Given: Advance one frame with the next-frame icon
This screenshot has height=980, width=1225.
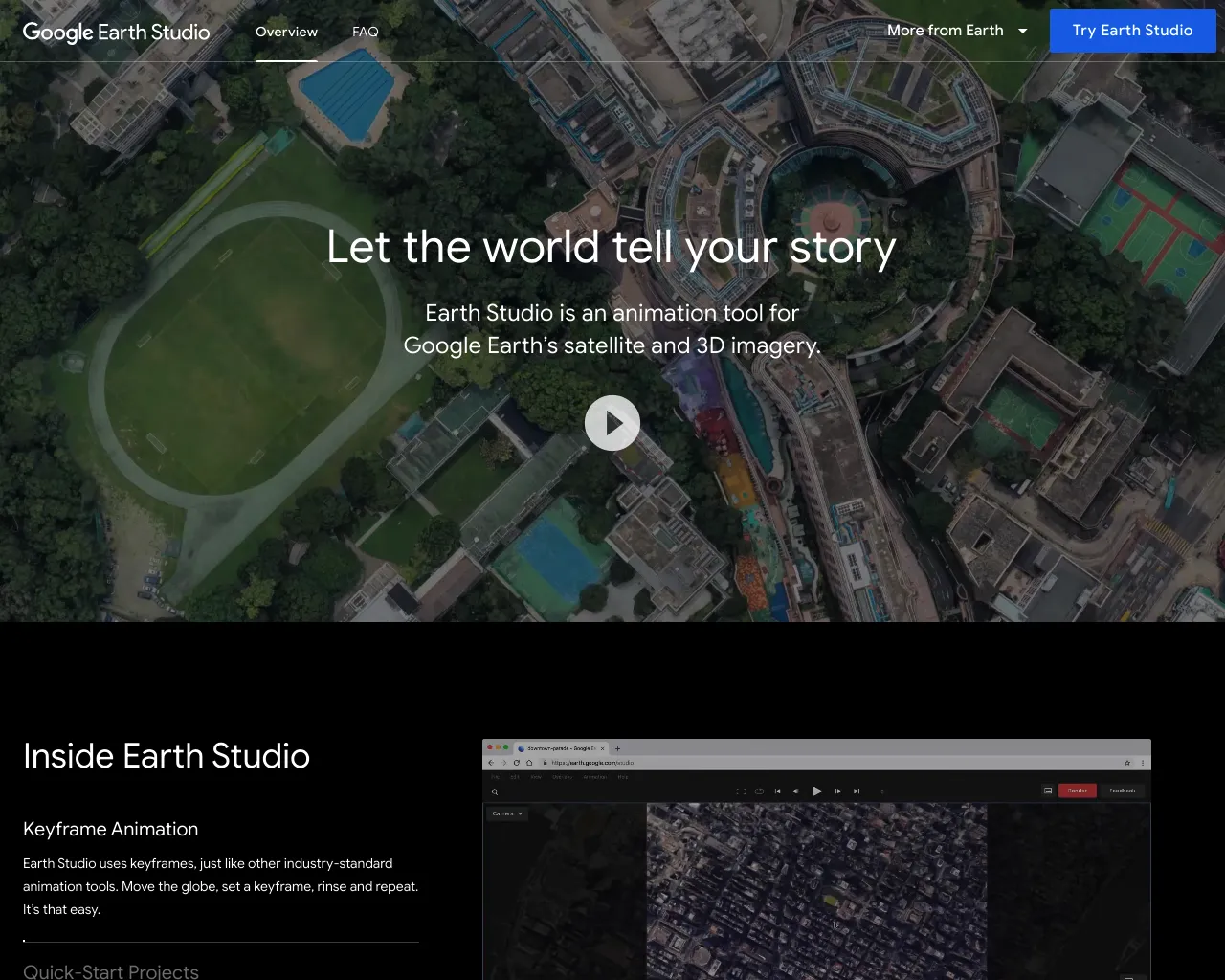Looking at the screenshot, I should [x=838, y=791].
